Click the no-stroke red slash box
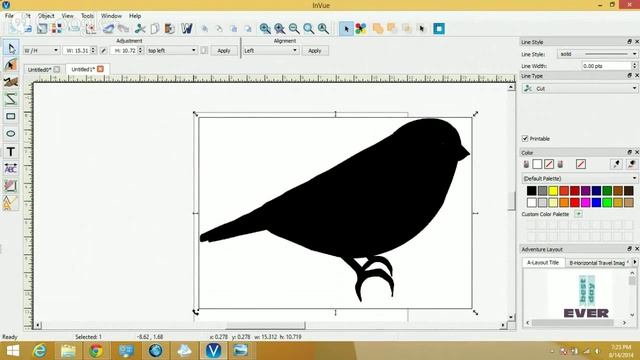The width and height of the screenshot is (640, 360). (x=581, y=164)
